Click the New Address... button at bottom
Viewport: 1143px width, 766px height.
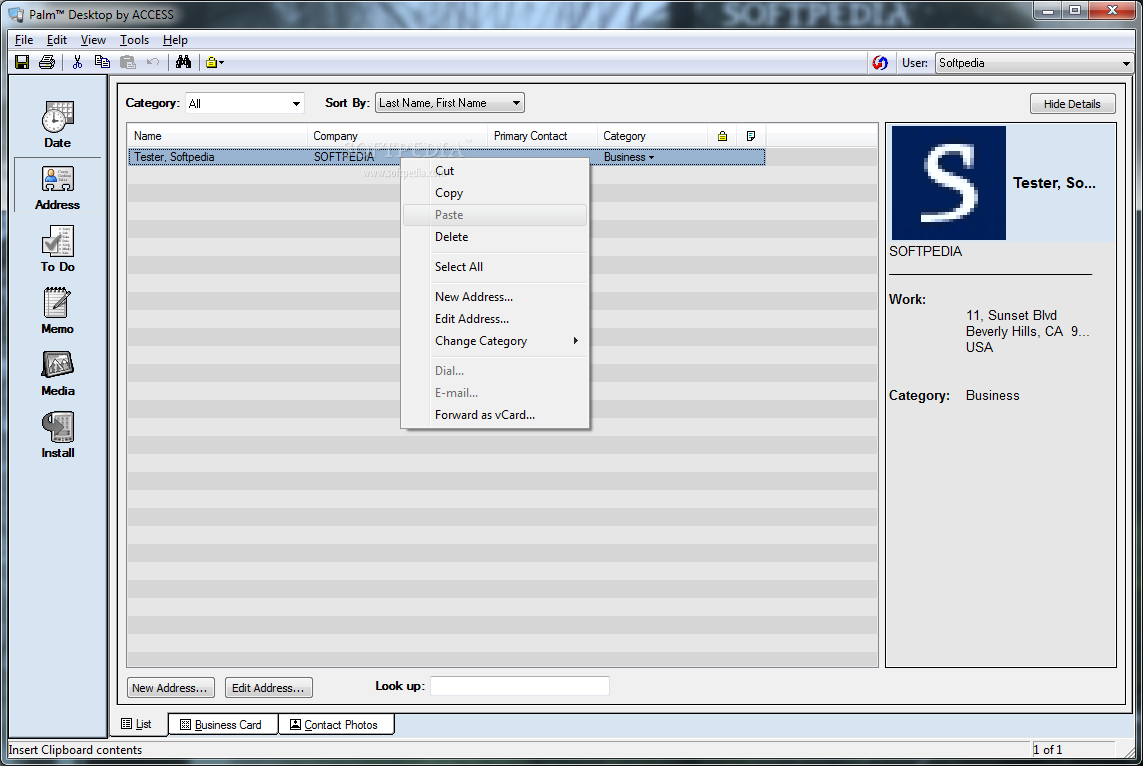tap(171, 688)
